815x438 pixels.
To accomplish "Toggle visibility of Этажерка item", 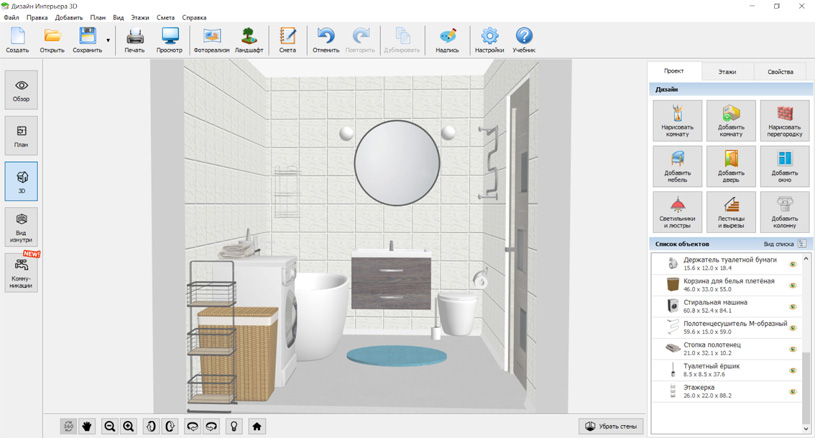I will [x=793, y=391].
